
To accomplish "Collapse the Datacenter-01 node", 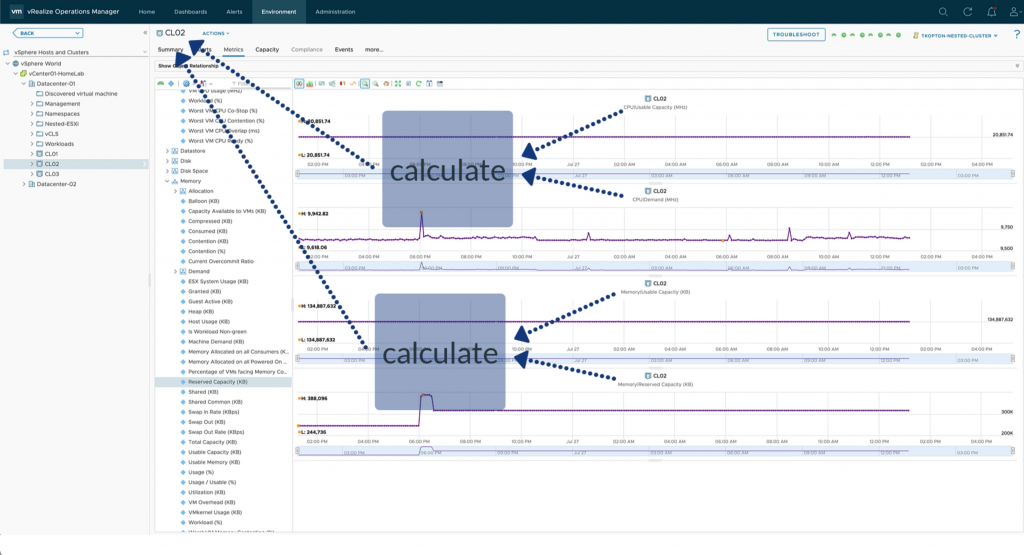I will pyautogui.click(x=24, y=84).
